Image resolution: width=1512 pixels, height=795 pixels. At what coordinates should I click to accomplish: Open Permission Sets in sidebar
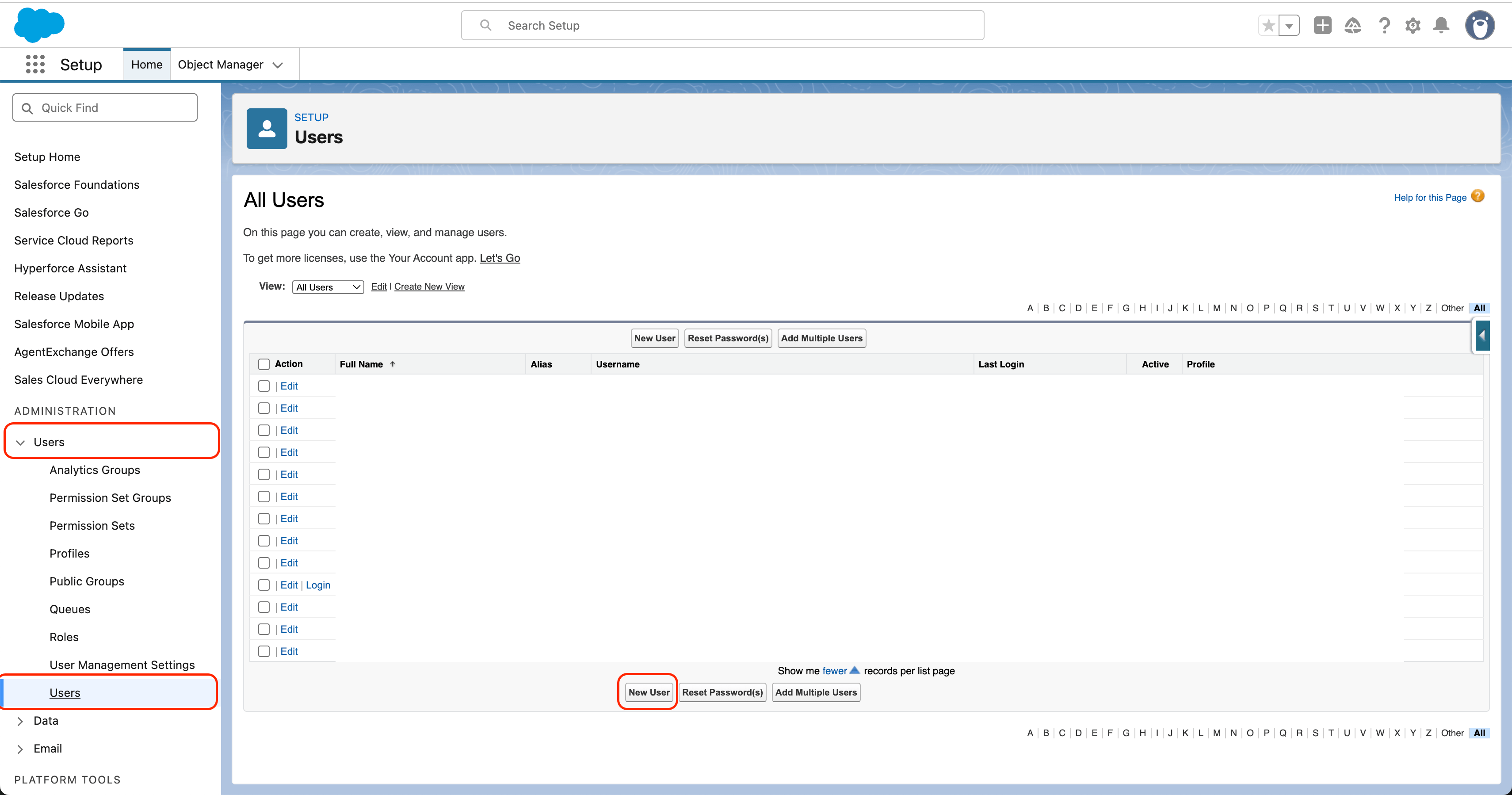92,525
